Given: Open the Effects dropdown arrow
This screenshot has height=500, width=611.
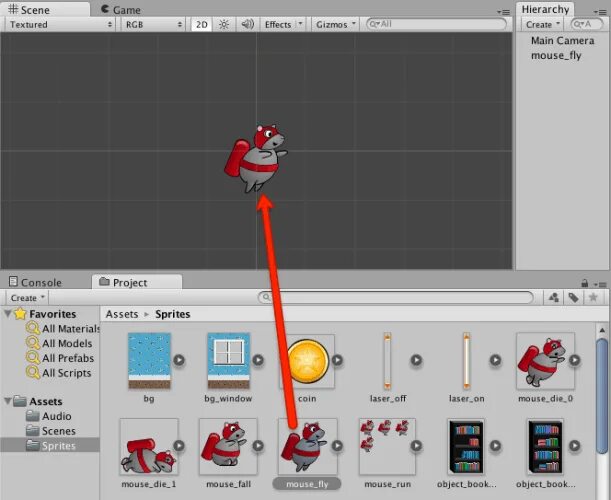Looking at the screenshot, I should [x=300, y=24].
